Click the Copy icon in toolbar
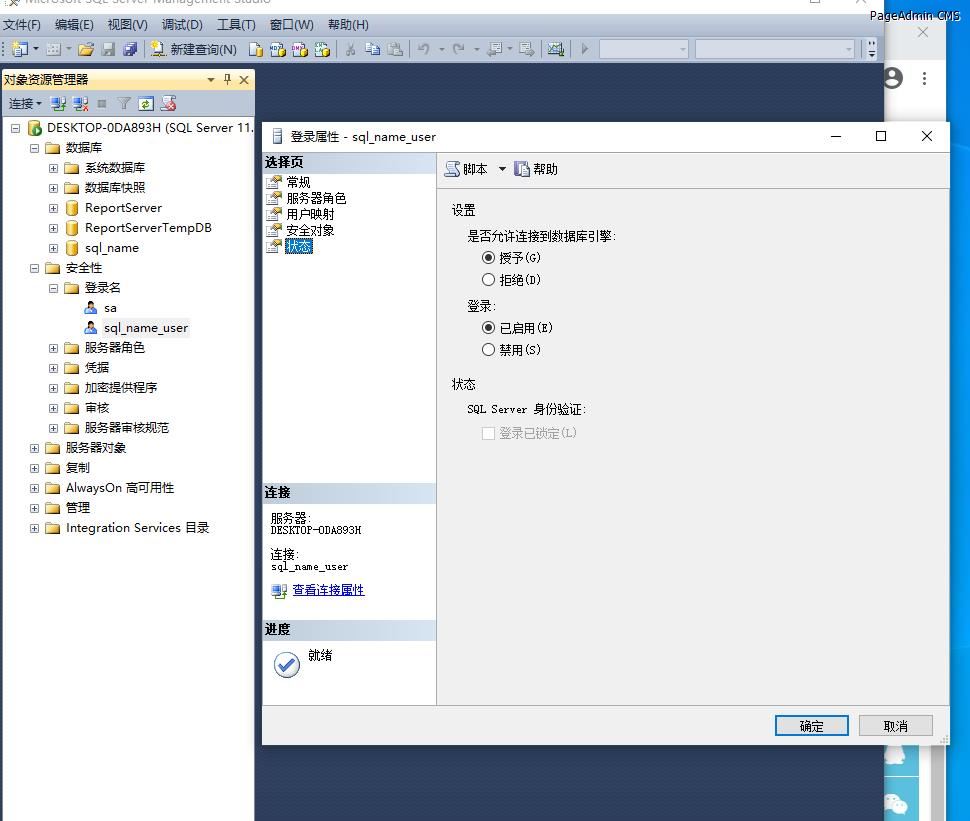Image resolution: width=970 pixels, height=821 pixels. [x=372, y=49]
